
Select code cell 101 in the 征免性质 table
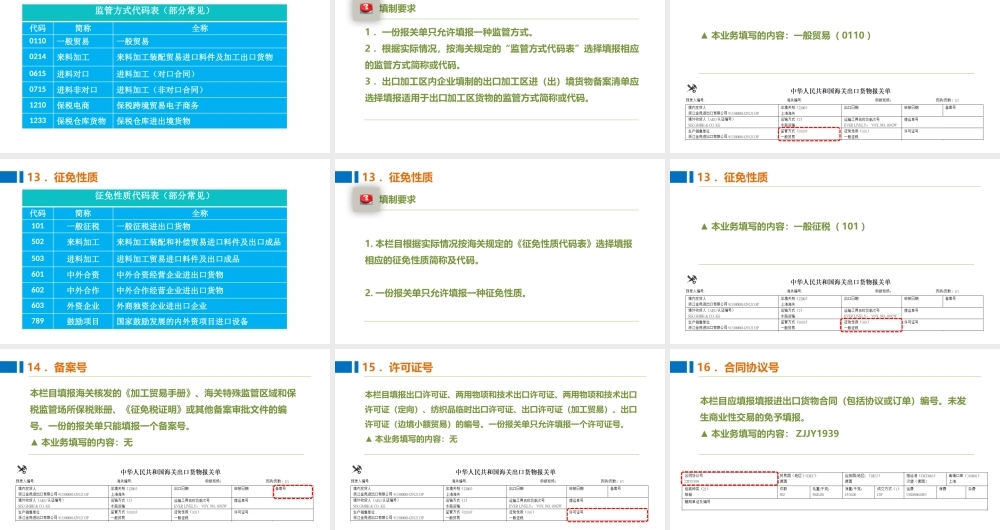pyautogui.click(x=38, y=226)
